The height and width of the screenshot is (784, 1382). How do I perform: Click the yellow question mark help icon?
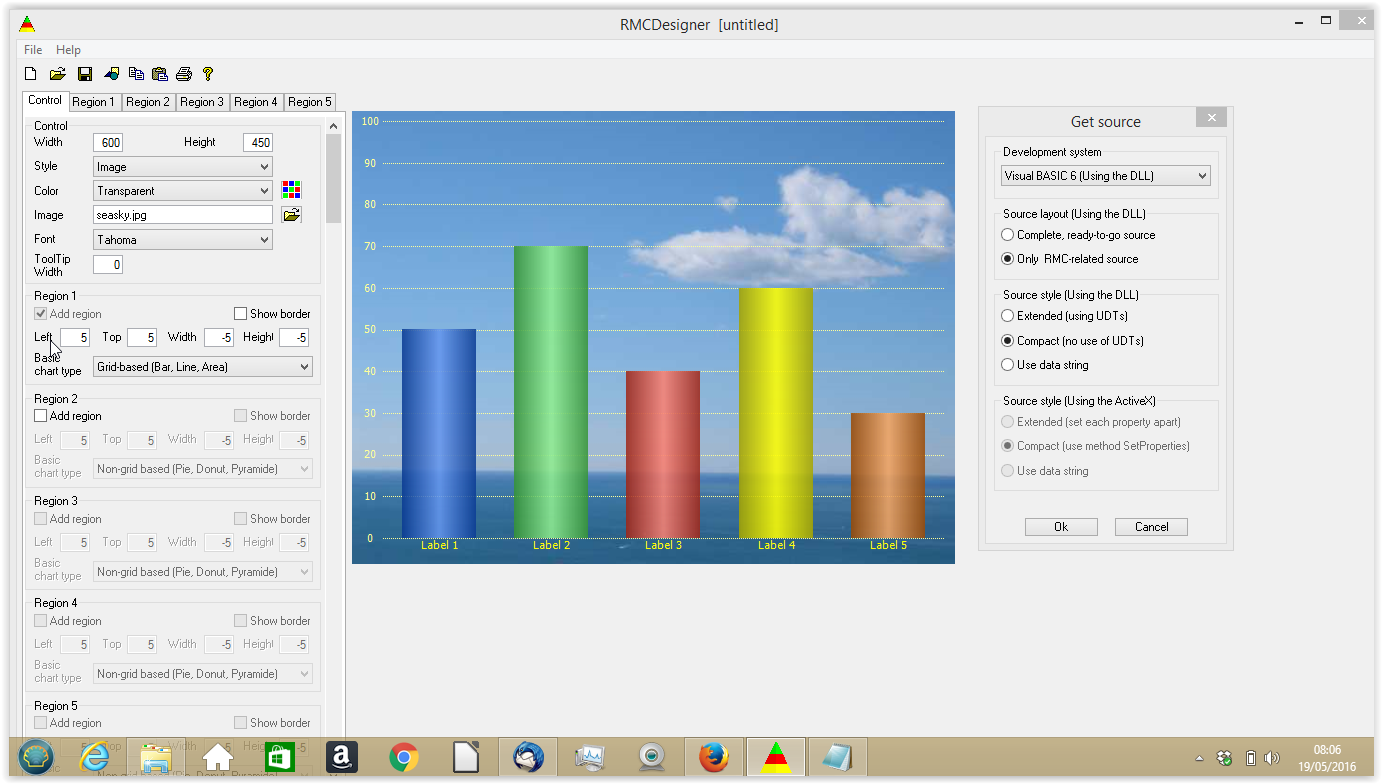pyautogui.click(x=208, y=74)
